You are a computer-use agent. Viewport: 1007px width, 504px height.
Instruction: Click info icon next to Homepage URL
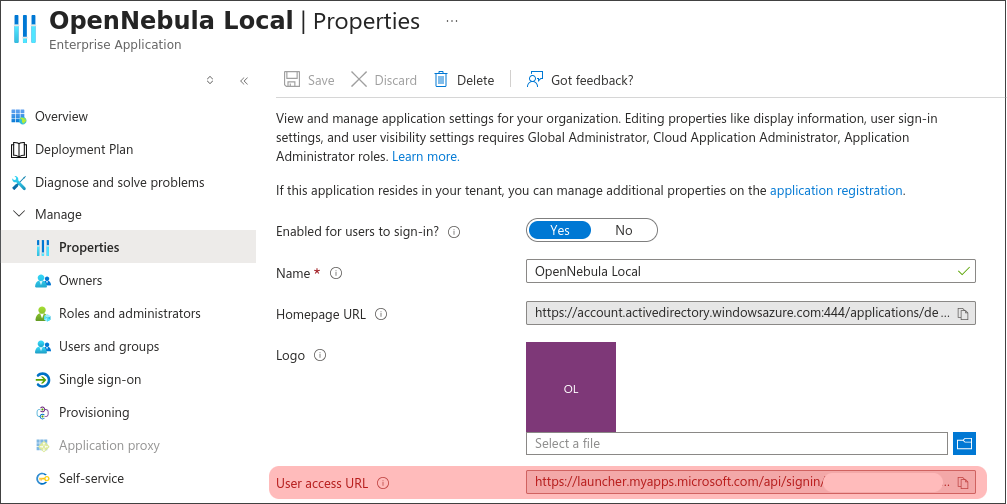point(380,314)
